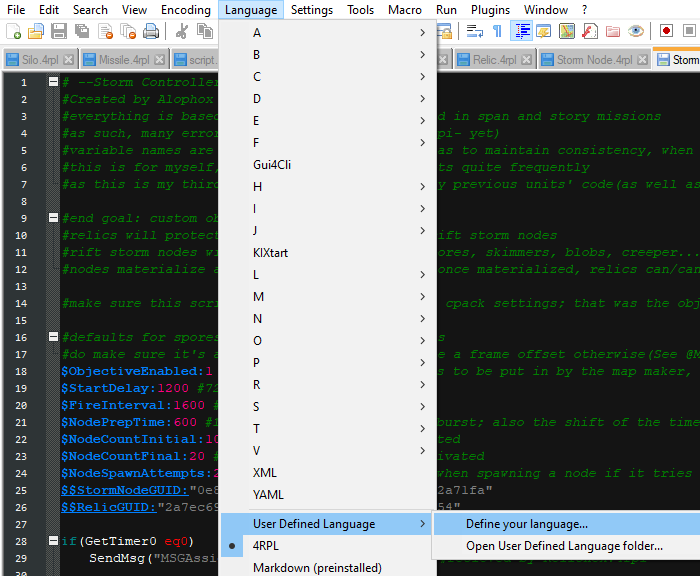Click the Monitoring eye icon
The width and height of the screenshot is (700, 576).
[x=636, y=32]
